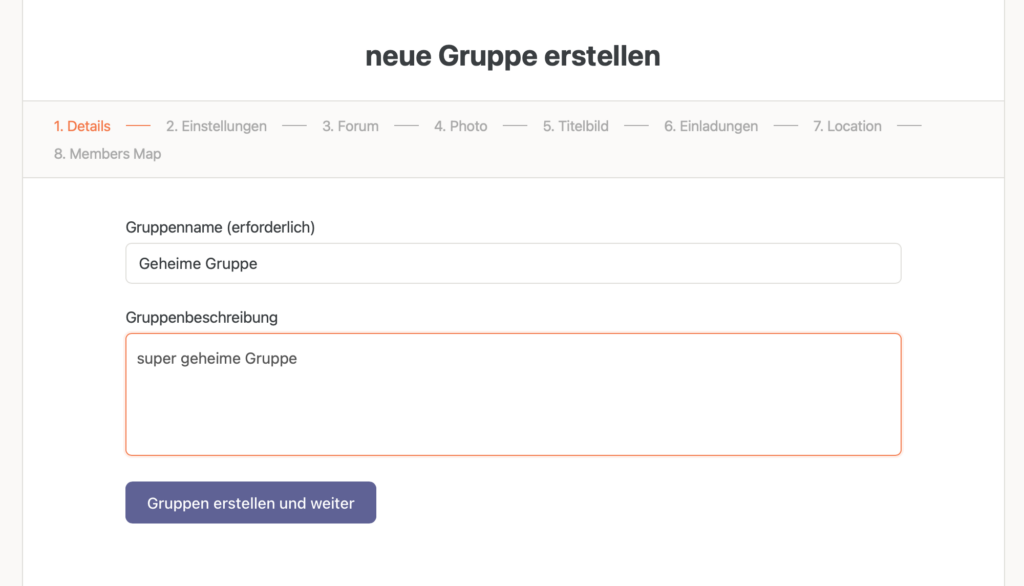Click the separator line after '7. Location'
The height and width of the screenshot is (586, 1024).
(908, 126)
